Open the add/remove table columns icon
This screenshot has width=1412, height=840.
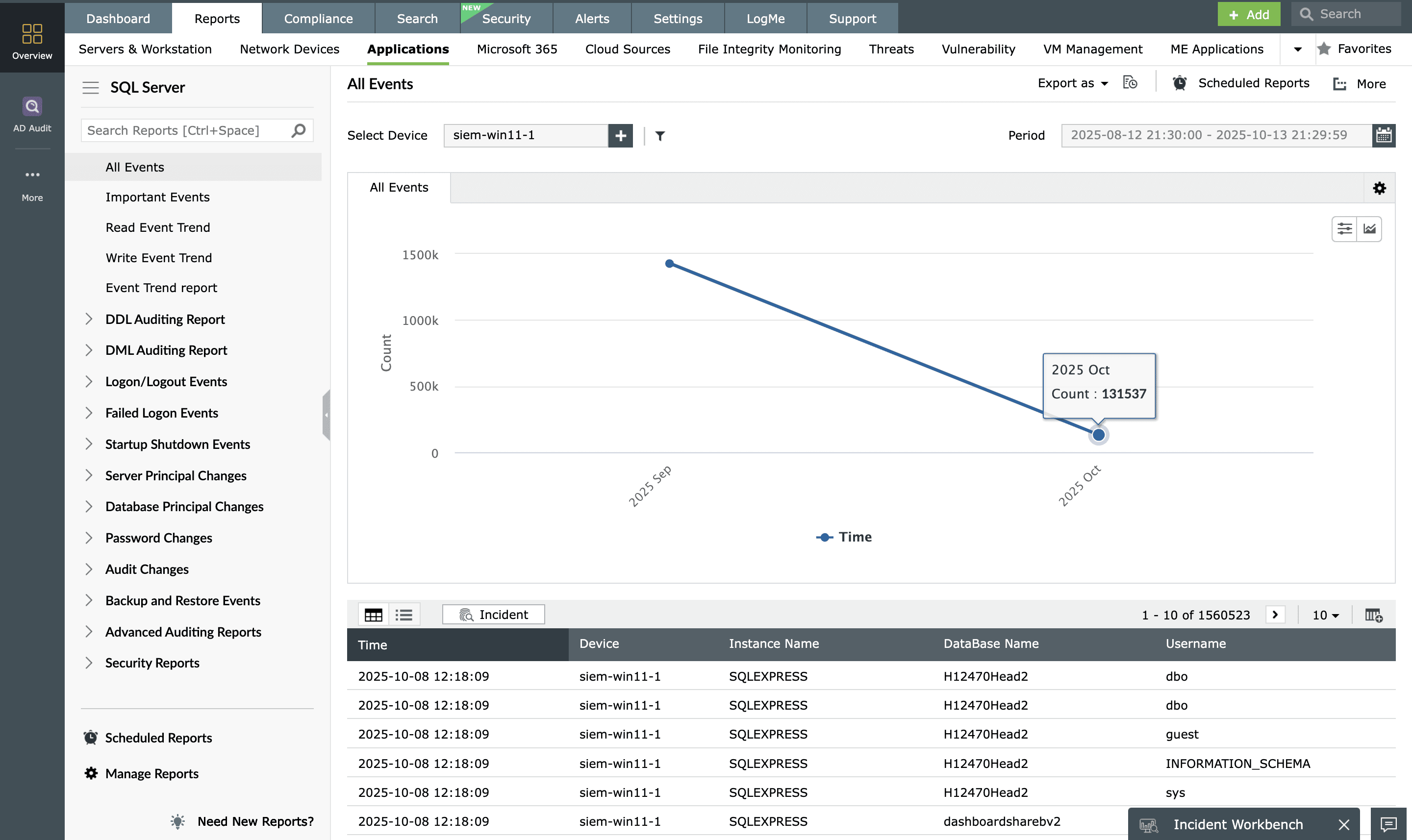1373,615
